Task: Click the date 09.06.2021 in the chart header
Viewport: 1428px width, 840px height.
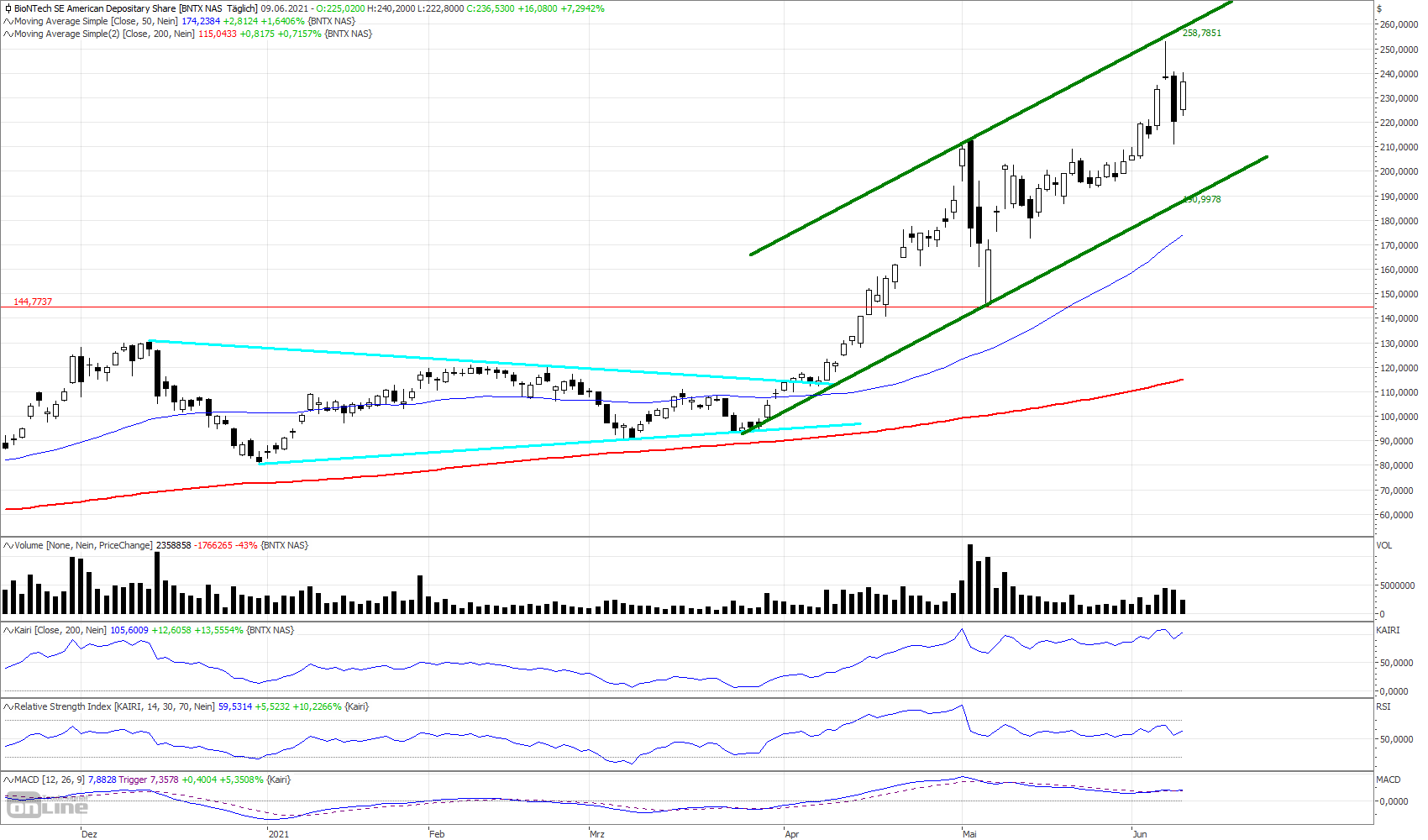Action: pyautogui.click(x=285, y=8)
